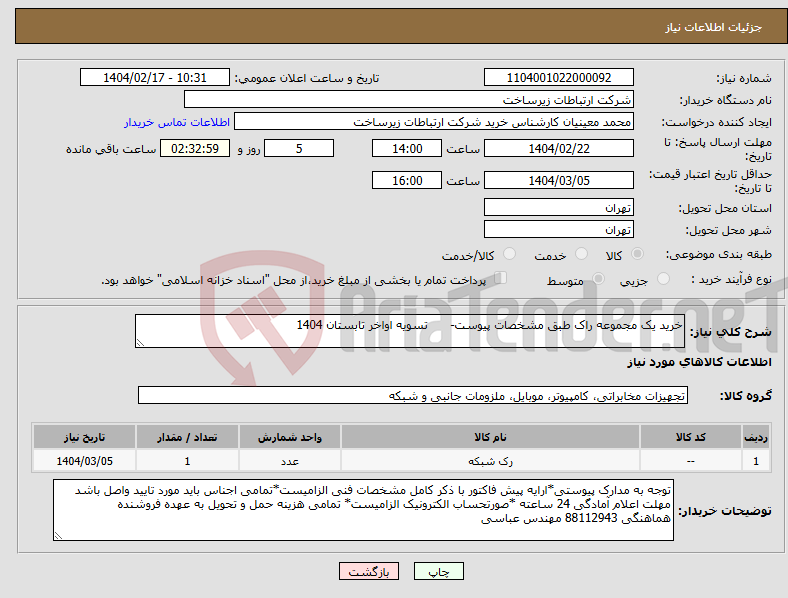Screen dimensions: 788x598
Task: Click the response deadline date 1404/02/22
Action: coord(558,148)
